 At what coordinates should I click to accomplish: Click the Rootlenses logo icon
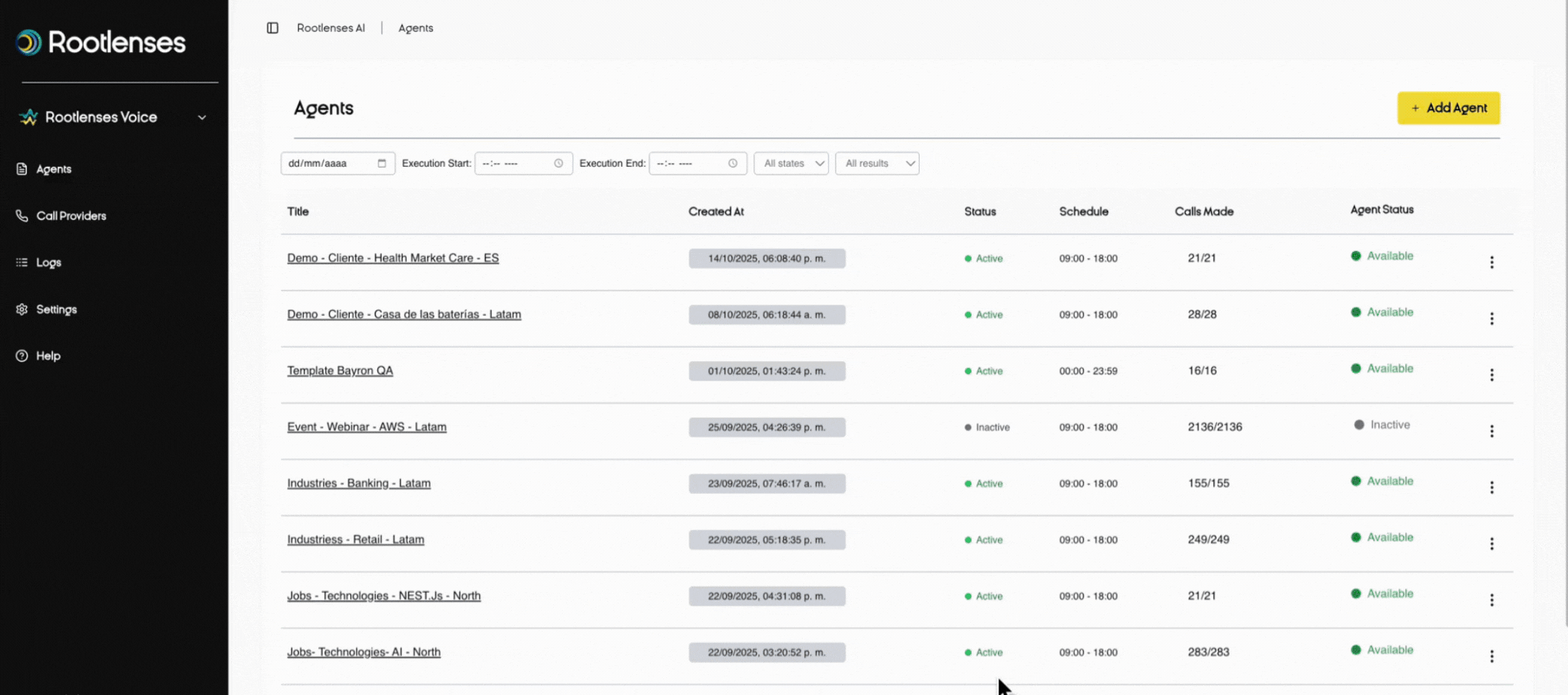[29, 42]
